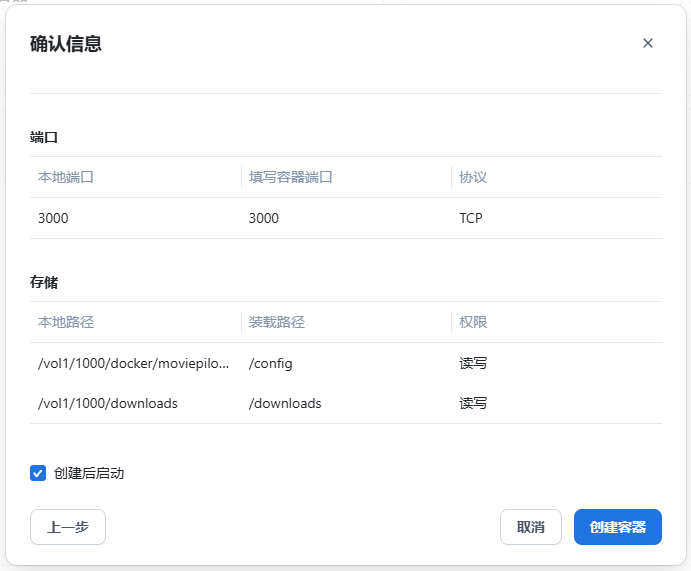This screenshot has height=571, width=691.
Task: Close the 确认信息 dialog with the X icon
Action: 647,43
